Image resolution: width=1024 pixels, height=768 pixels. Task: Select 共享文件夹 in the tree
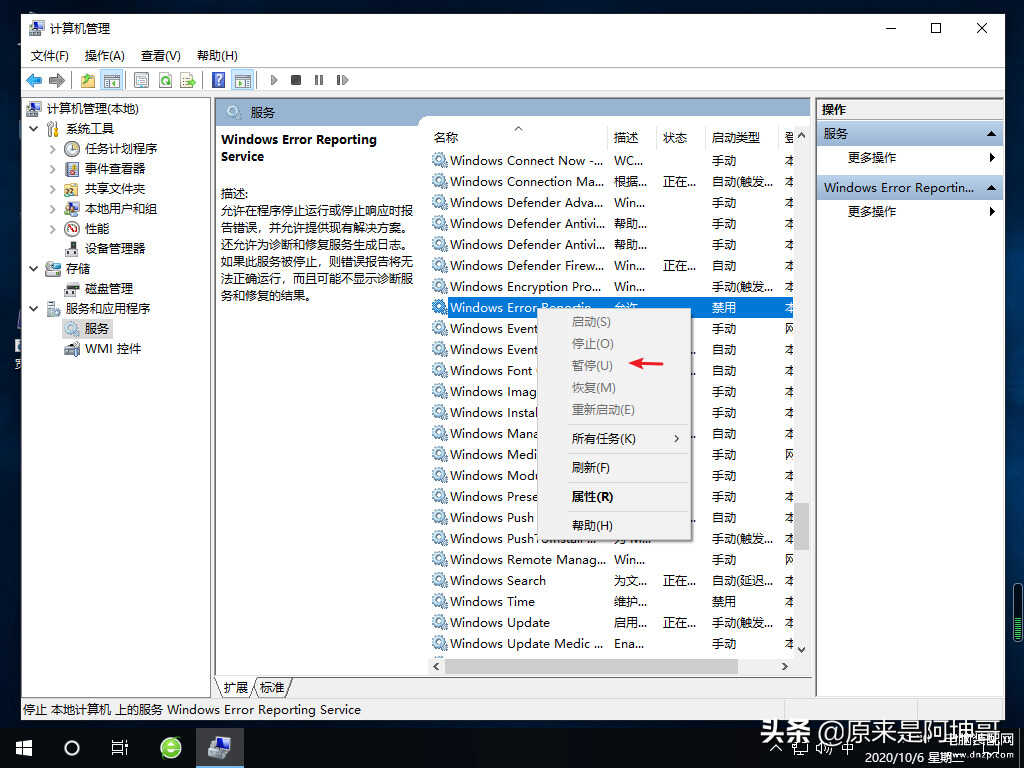pos(114,189)
